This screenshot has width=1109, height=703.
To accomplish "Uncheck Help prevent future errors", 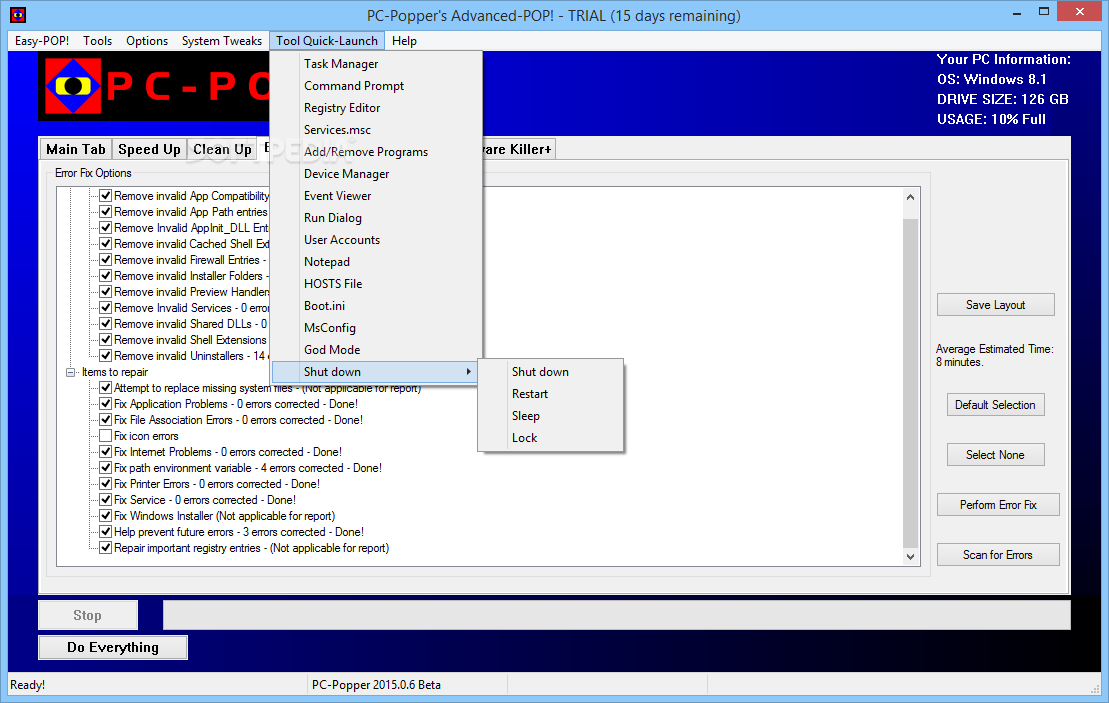I will pos(105,532).
